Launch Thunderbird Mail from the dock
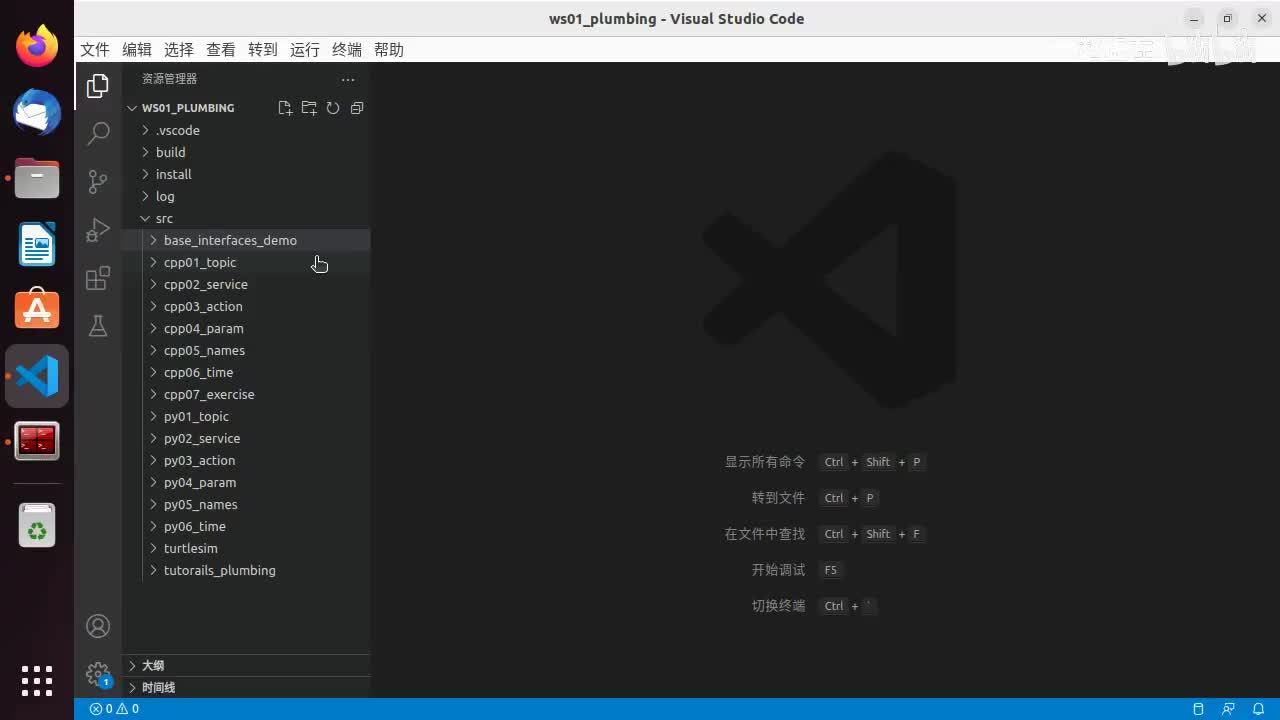Viewport: 1280px width, 720px height. [x=37, y=112]
